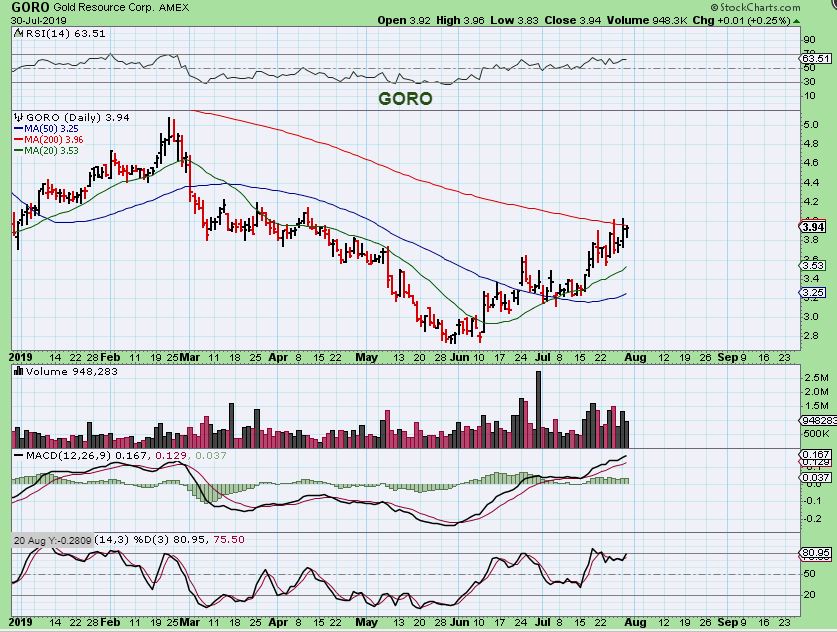Click the Volume 948.3K header value
837x632 pixels.
tap(646, 20)
